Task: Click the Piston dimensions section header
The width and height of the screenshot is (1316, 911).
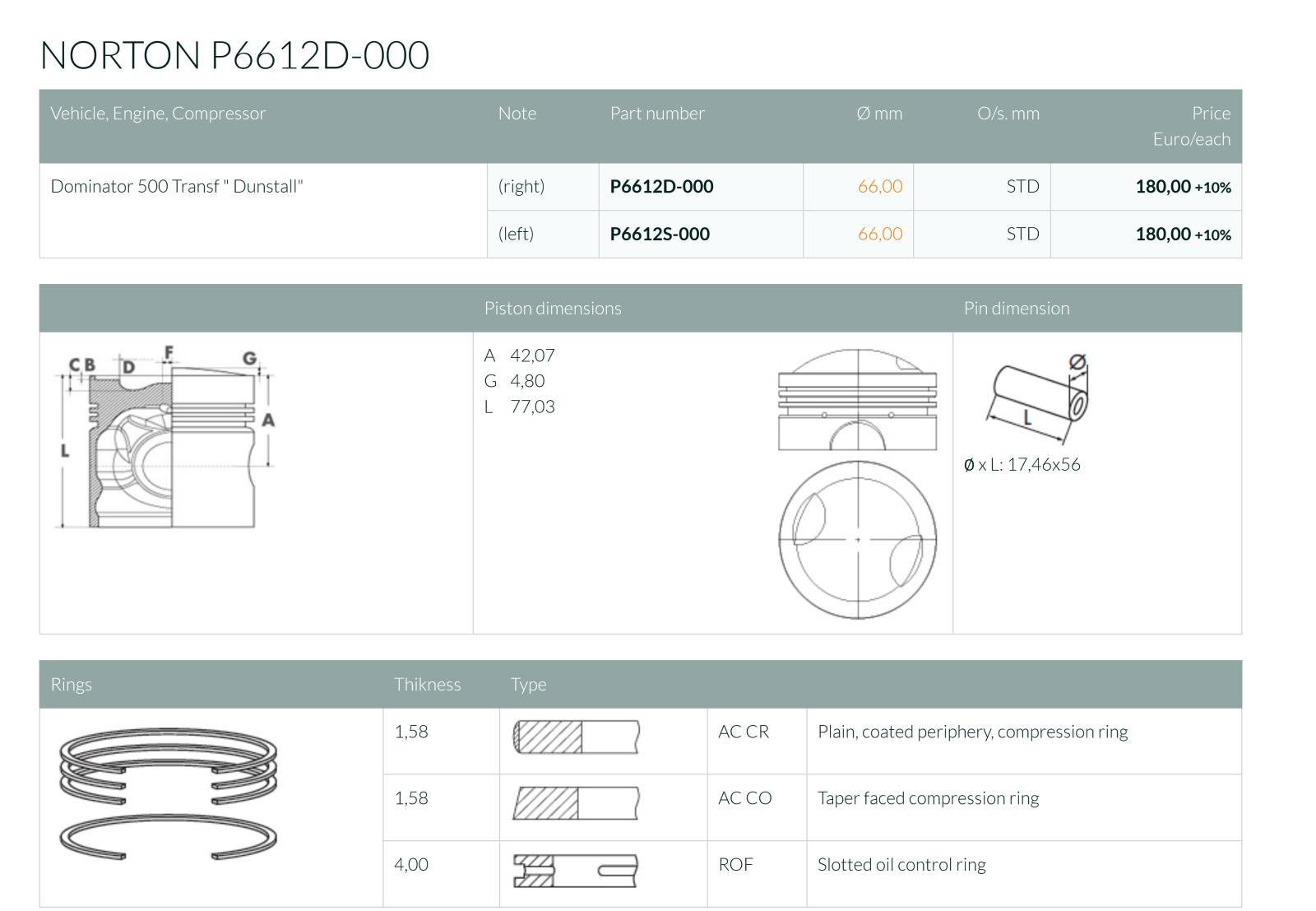Action: 553,309
